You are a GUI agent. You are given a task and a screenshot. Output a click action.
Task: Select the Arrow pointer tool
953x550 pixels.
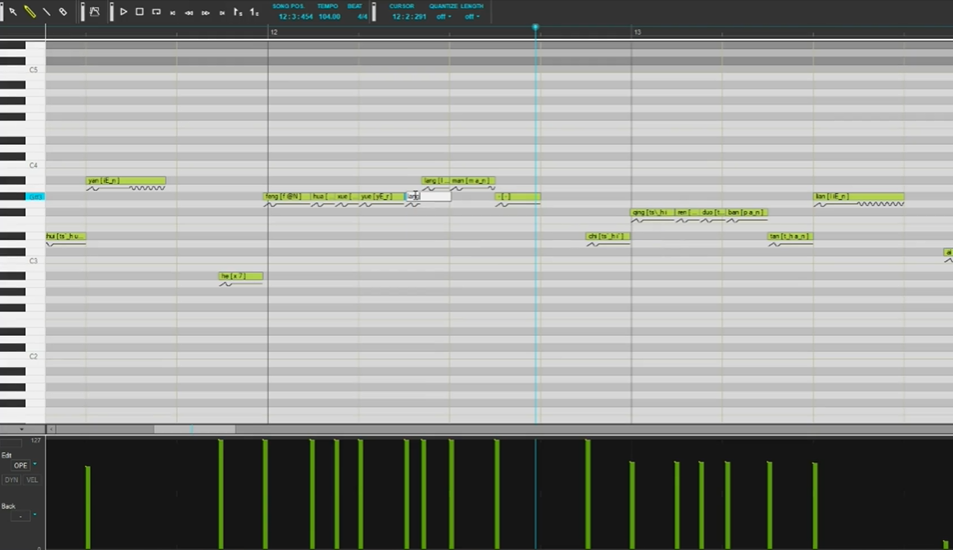(13, 12)
